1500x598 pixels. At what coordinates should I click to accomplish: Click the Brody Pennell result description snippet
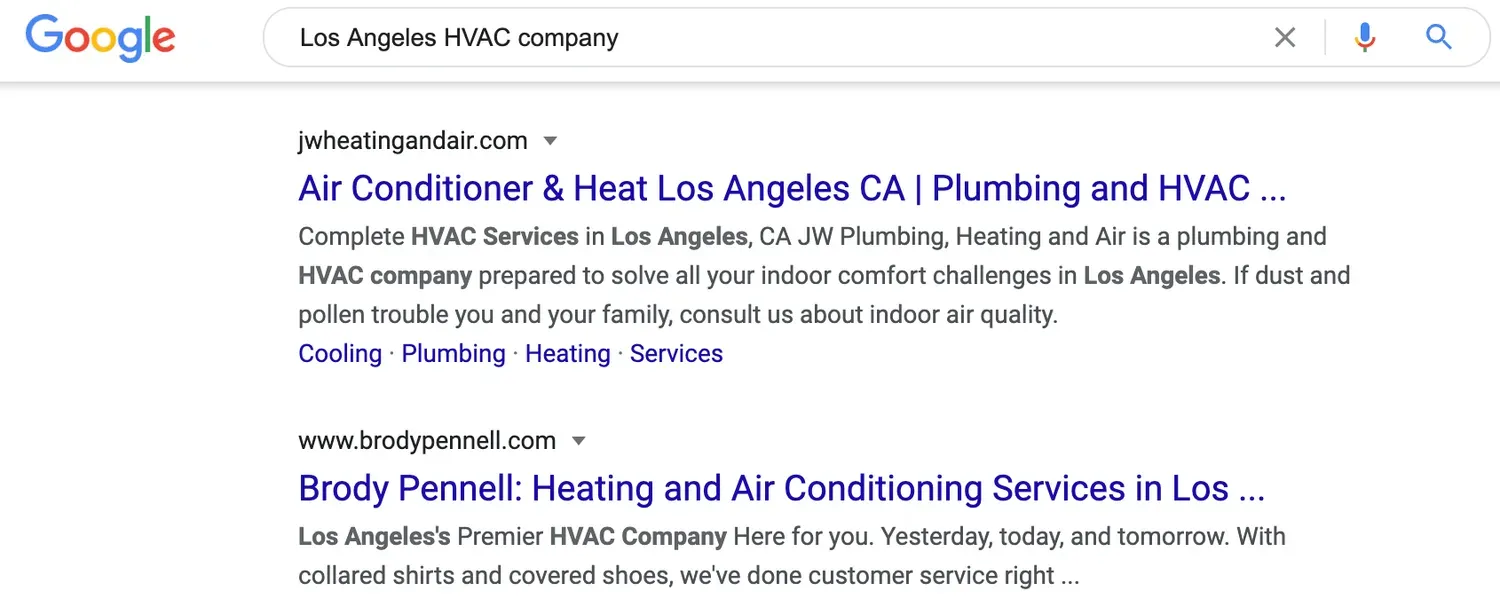point(790,556)
